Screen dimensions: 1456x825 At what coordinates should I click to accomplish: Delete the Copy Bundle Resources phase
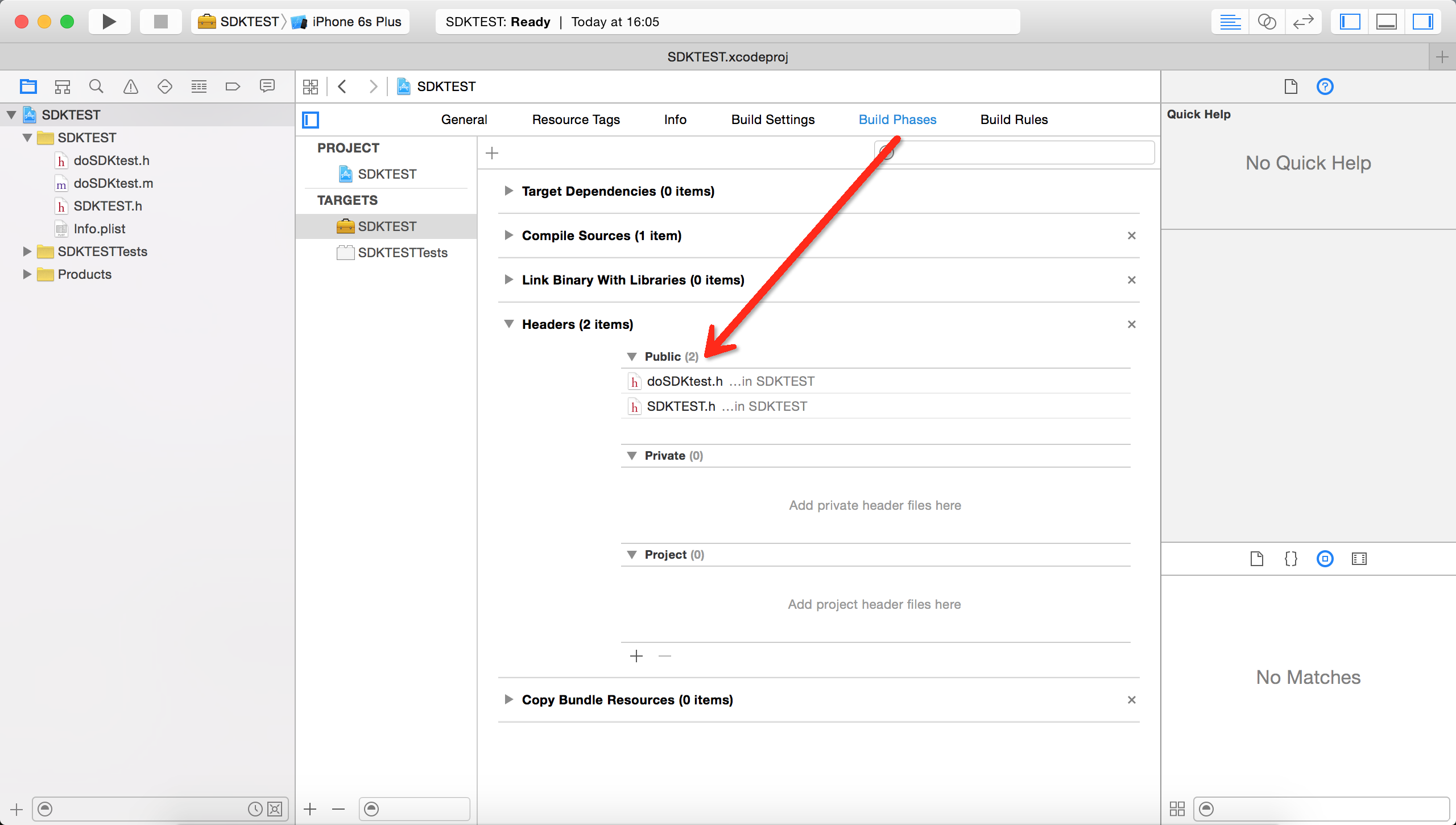click(x=1132, y=700)
